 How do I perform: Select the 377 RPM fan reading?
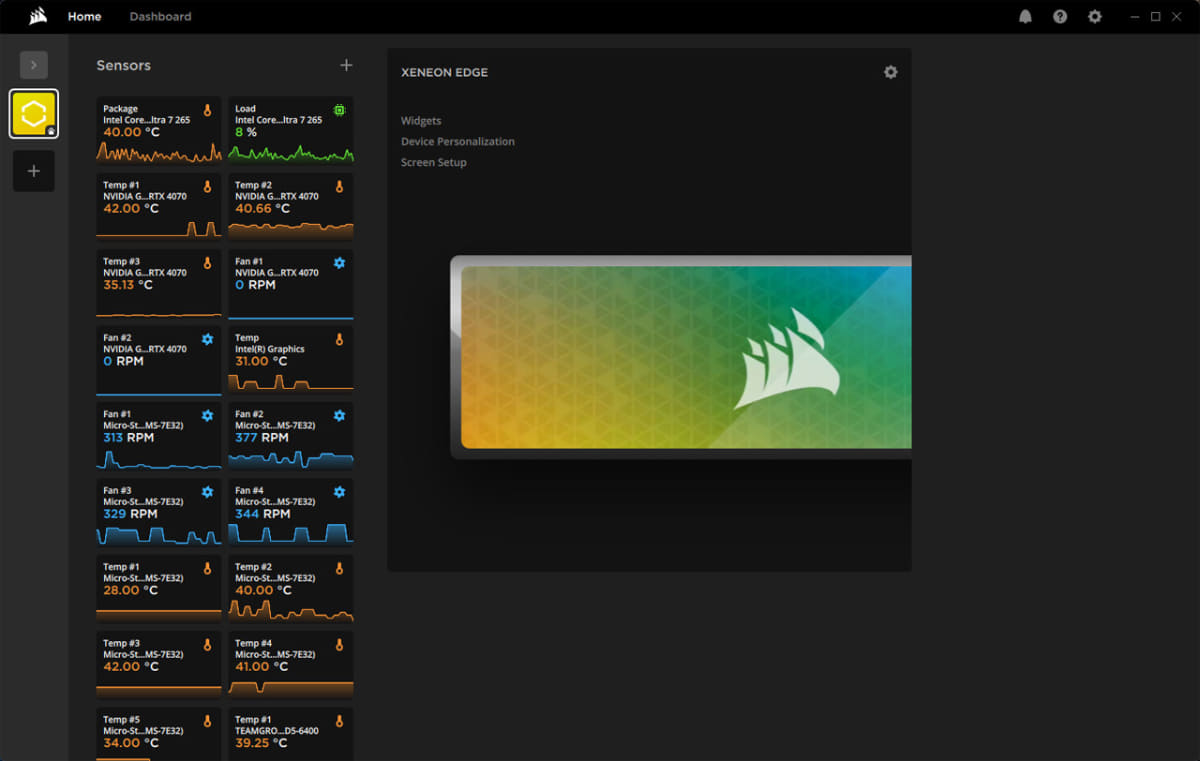[262, 437]
